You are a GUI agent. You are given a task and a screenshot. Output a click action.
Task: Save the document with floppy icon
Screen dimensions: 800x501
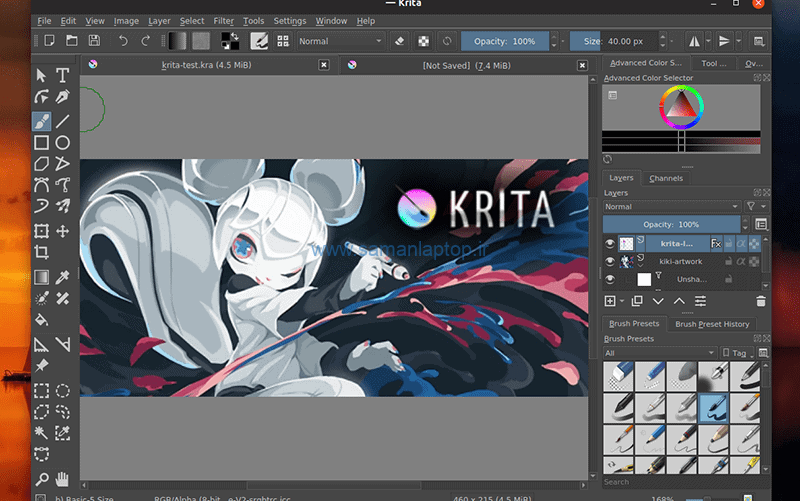coord(94,41)
